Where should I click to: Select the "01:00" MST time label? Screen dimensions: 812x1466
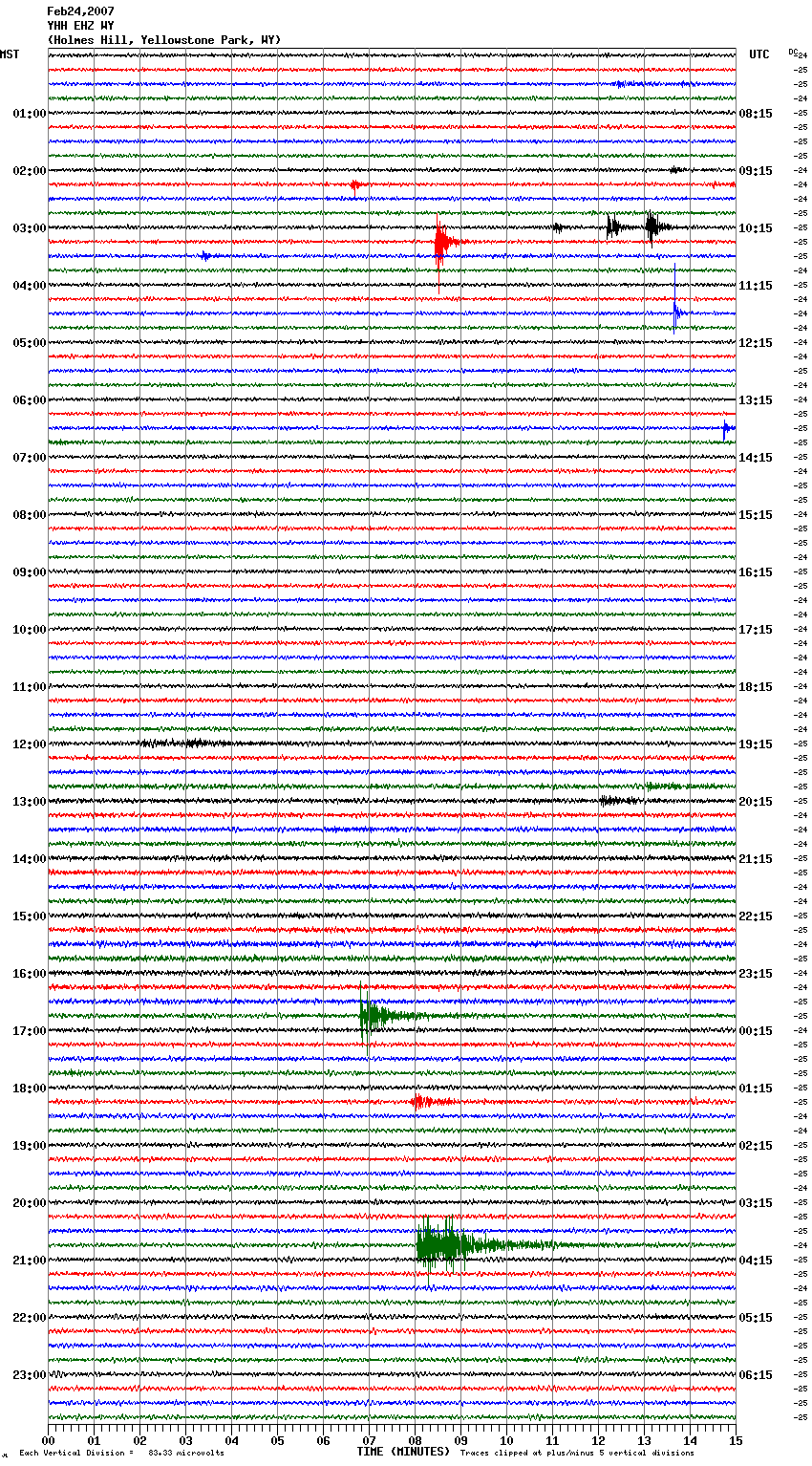[x=30, y=114]
